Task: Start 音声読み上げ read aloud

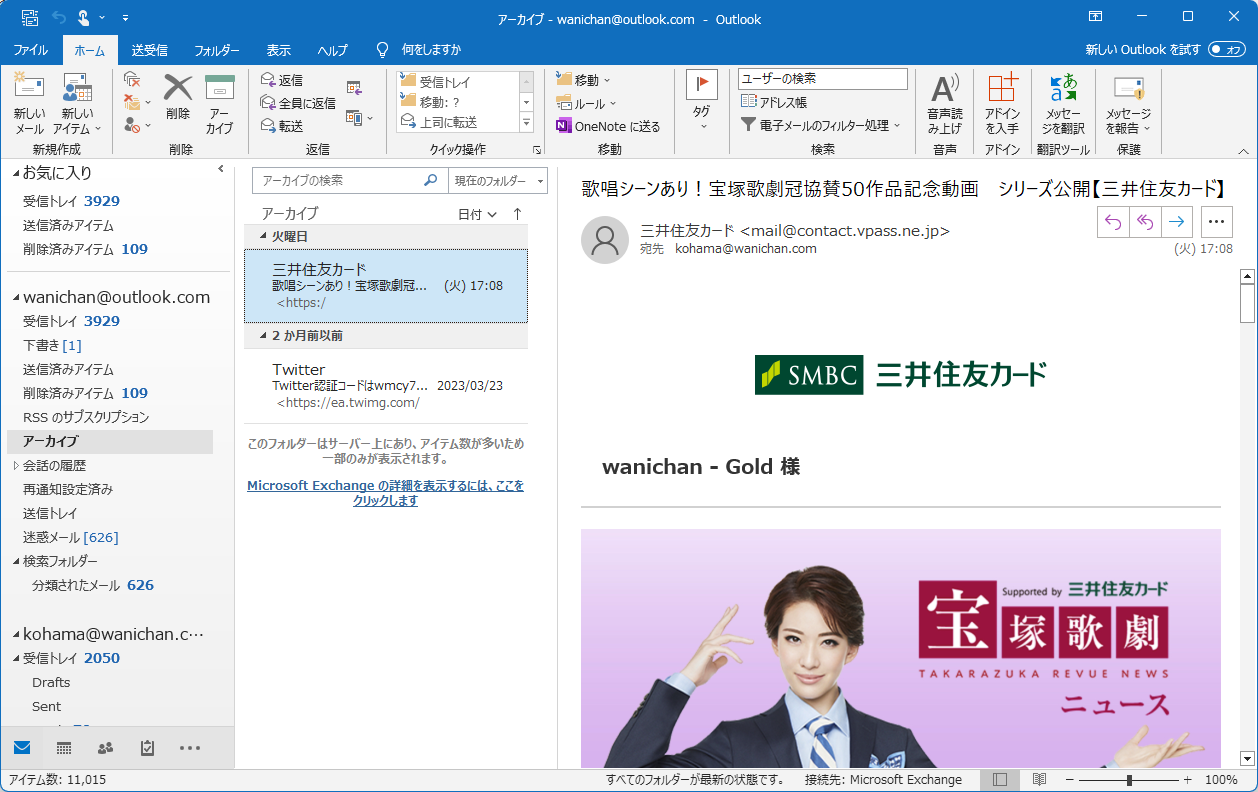Action: pyautogui.click(x=945, y=104)
